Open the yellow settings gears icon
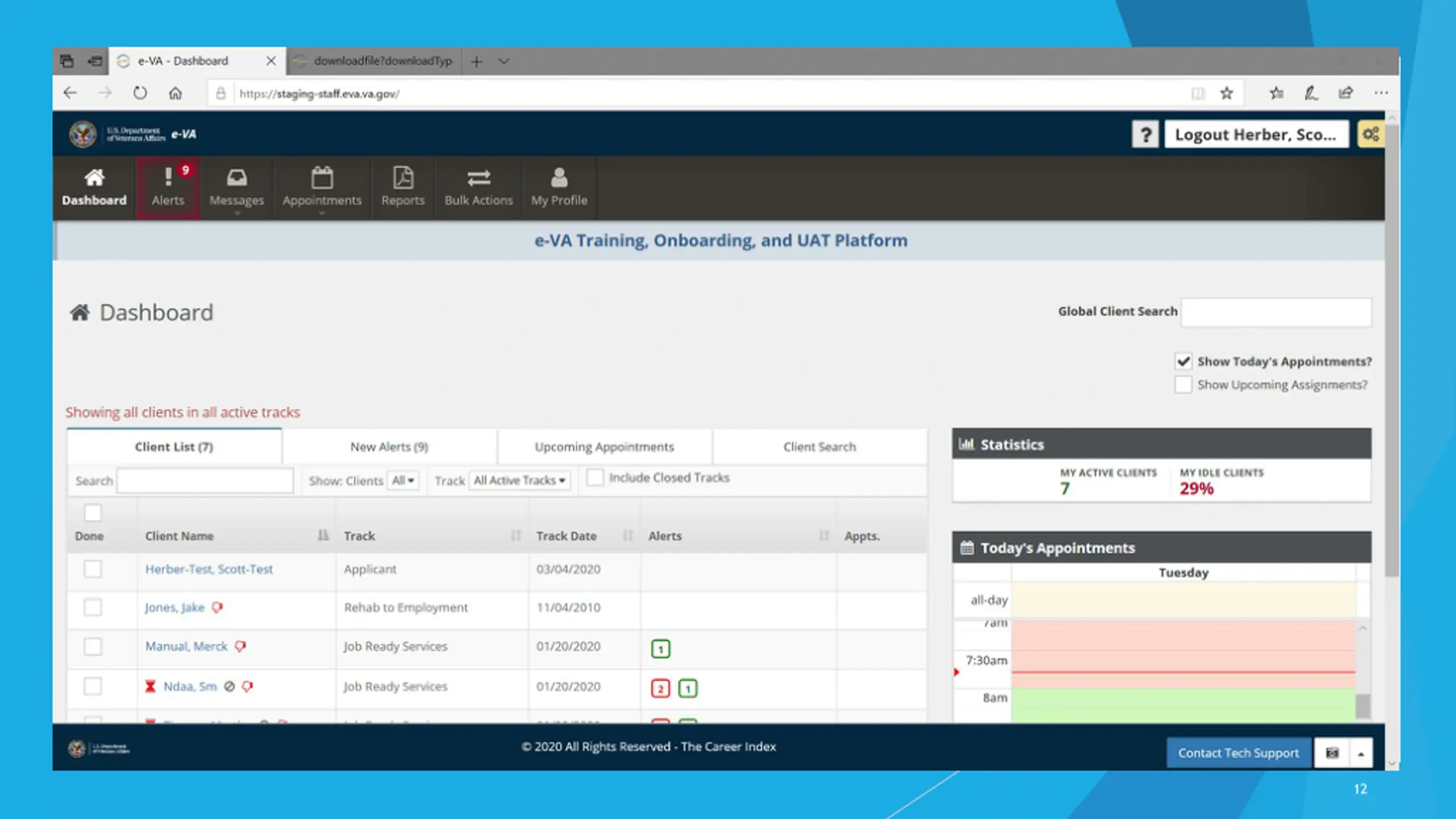 1371,135
